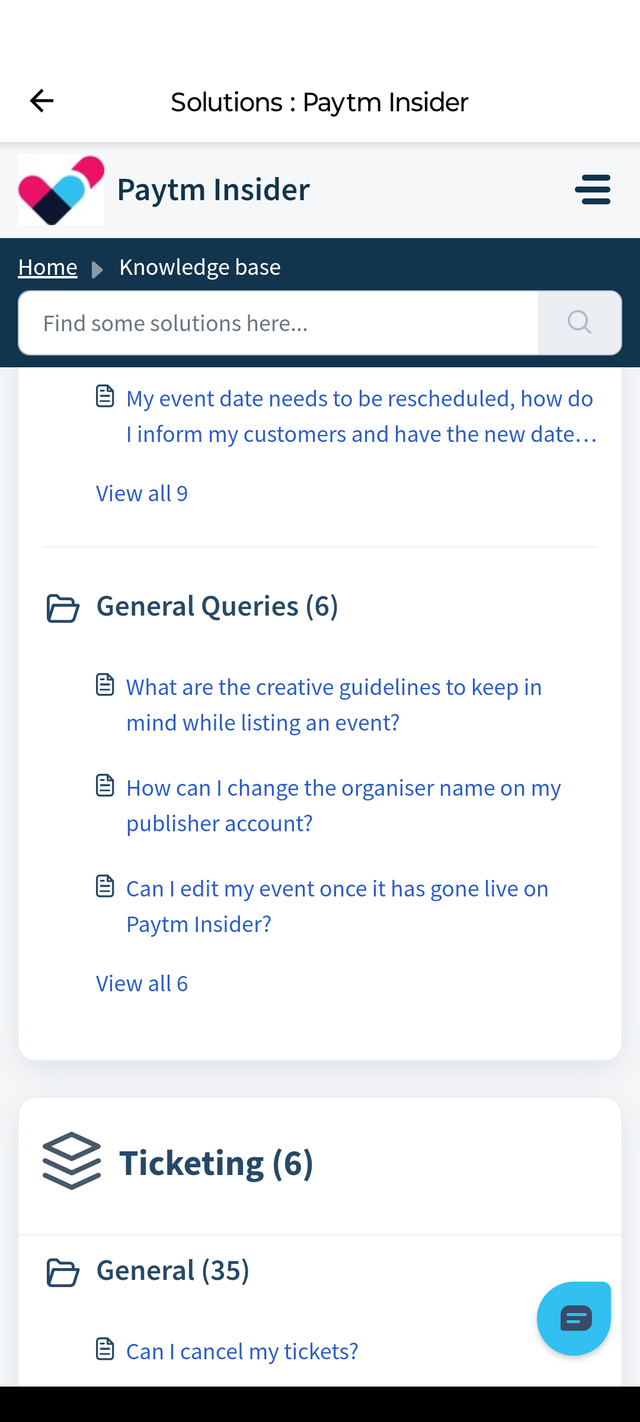Image resolution: width=640 pixels, height=1422 pixels.
Task: Open the hamburger menu
Action: click(x=593, y=189)
